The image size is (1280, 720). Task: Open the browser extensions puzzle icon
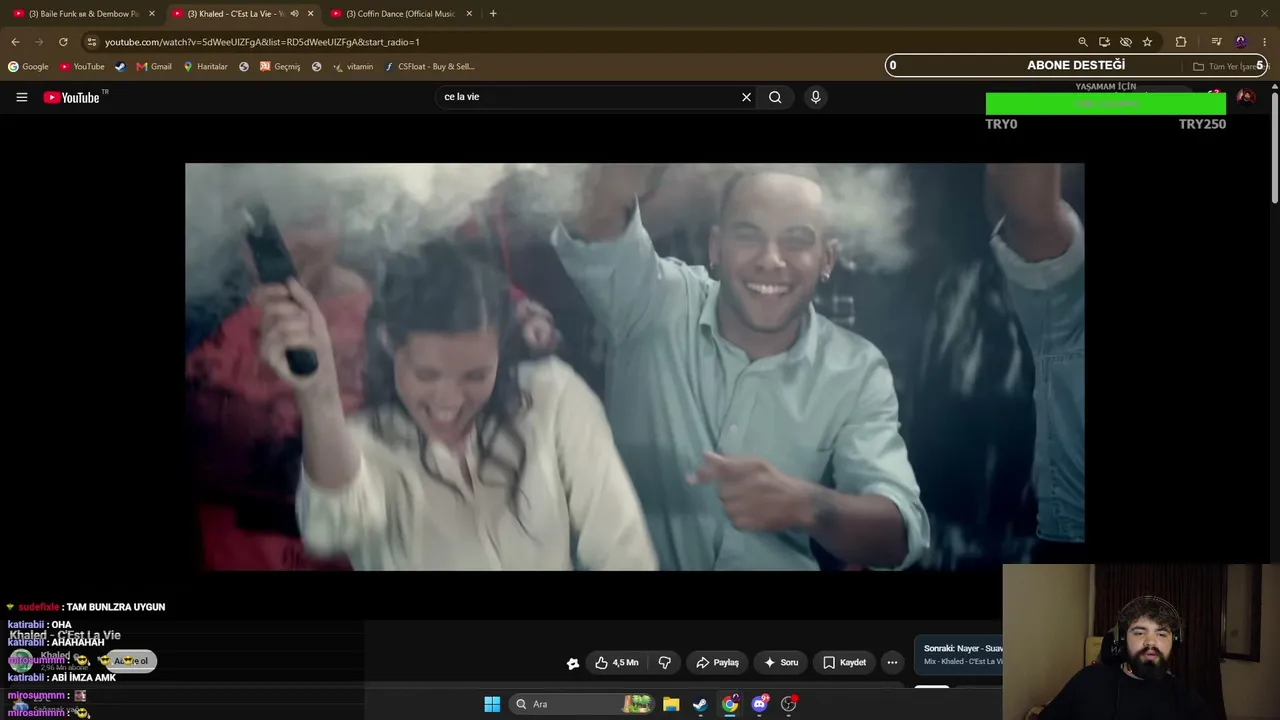[x=1181, y=42]
